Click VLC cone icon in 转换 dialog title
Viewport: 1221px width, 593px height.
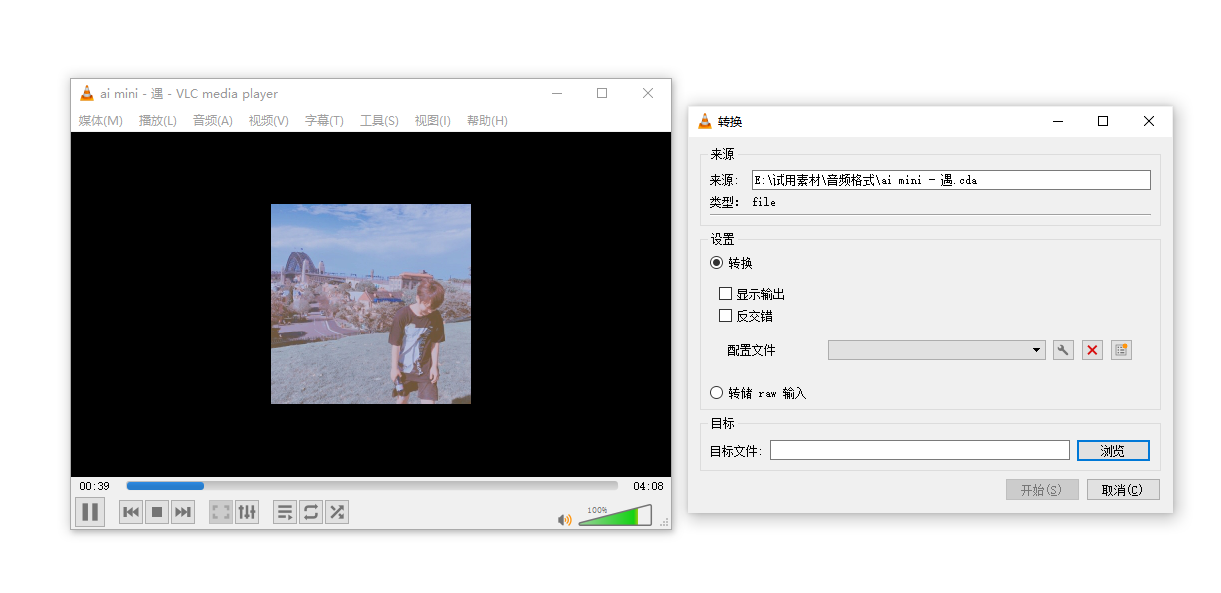705,121
